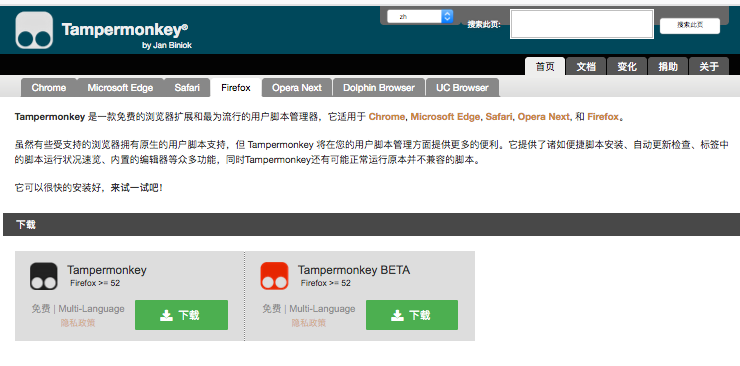Image resolution: width=740 pixels, height=366 pixels.
Task: Click download arrow icon for Tampermonkey stable
Action: click(x=166, y=315)
